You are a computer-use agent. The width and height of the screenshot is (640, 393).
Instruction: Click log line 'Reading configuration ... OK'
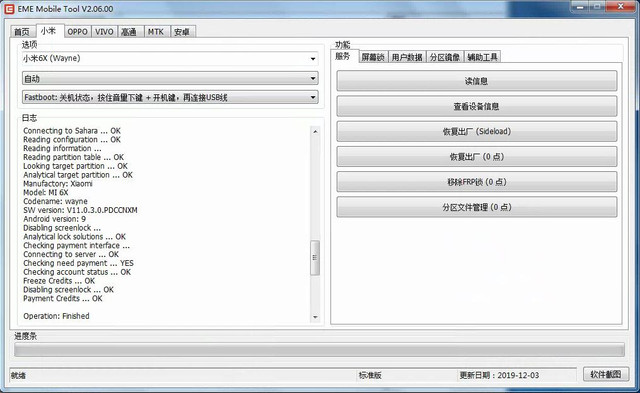click(x=72, y=140)
